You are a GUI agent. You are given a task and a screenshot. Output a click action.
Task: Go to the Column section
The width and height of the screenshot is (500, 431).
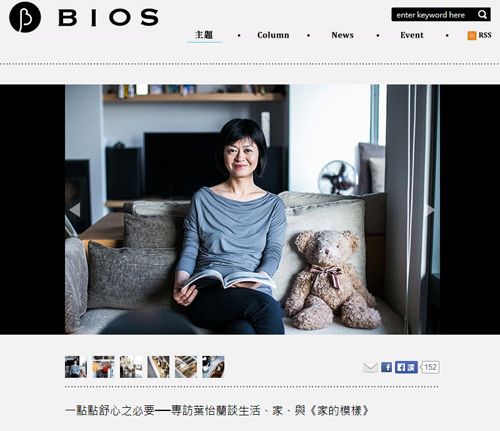coord(273,35)
